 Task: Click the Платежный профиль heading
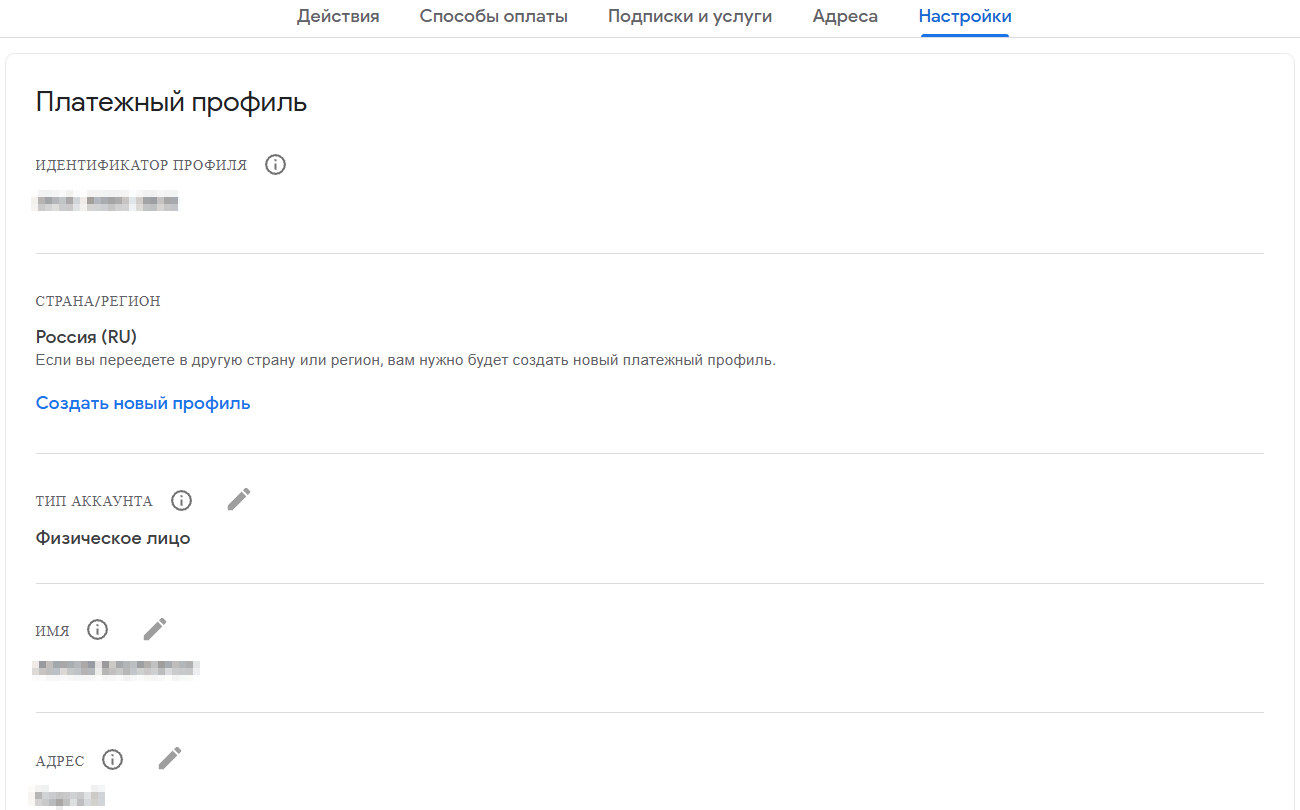(171, 102)
